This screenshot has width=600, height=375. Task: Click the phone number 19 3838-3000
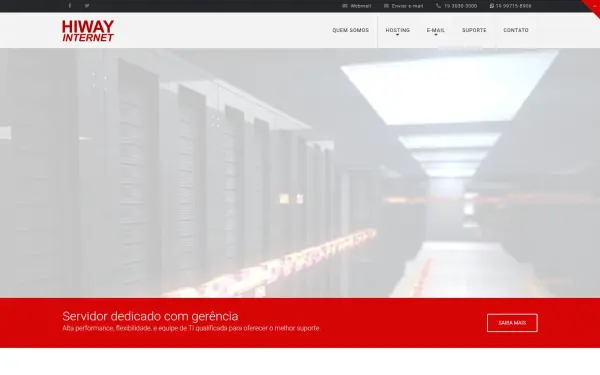click(457, 6)
